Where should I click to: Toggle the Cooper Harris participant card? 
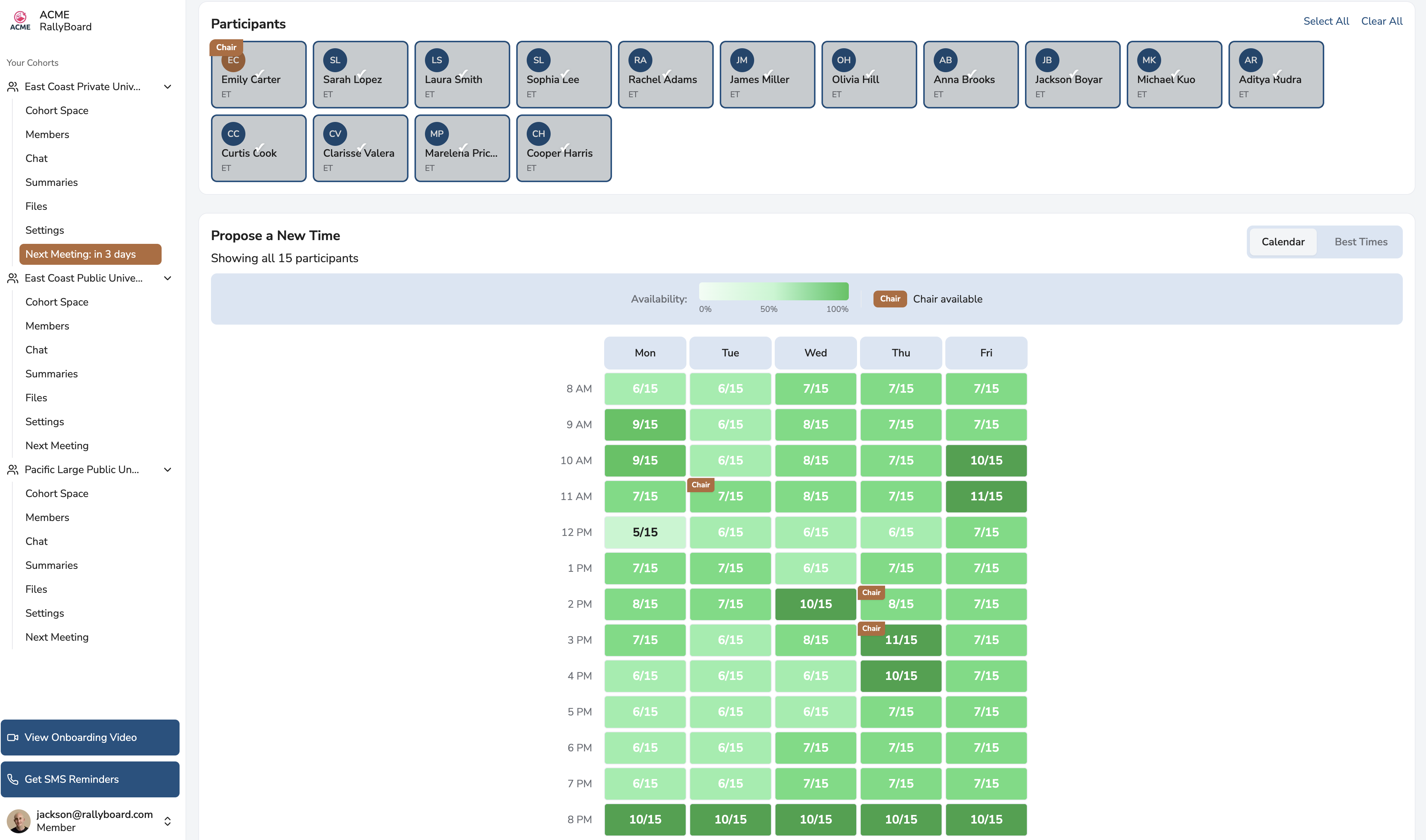(x=563, y=148)
